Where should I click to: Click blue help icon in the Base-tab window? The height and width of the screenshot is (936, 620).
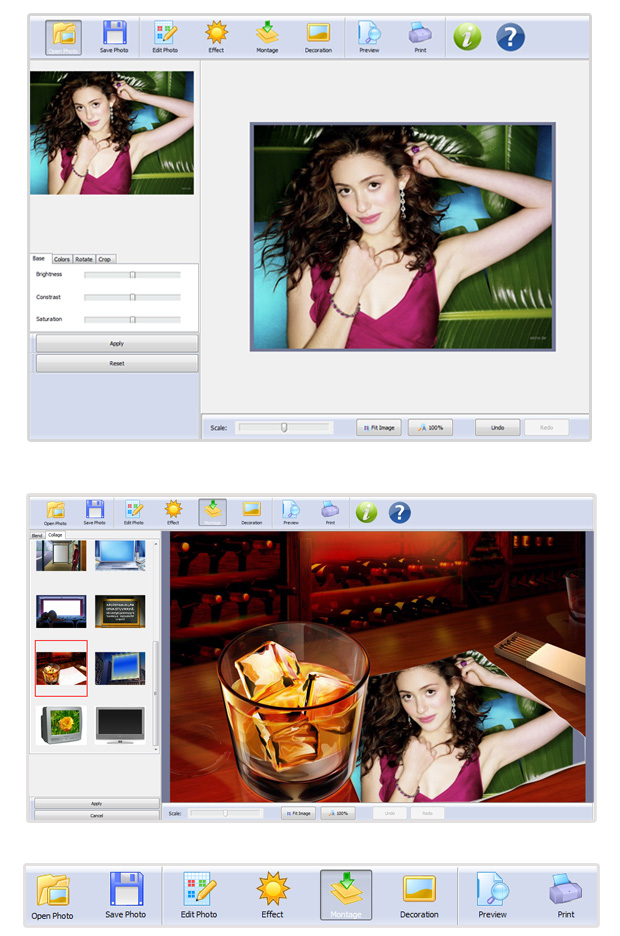510,37
